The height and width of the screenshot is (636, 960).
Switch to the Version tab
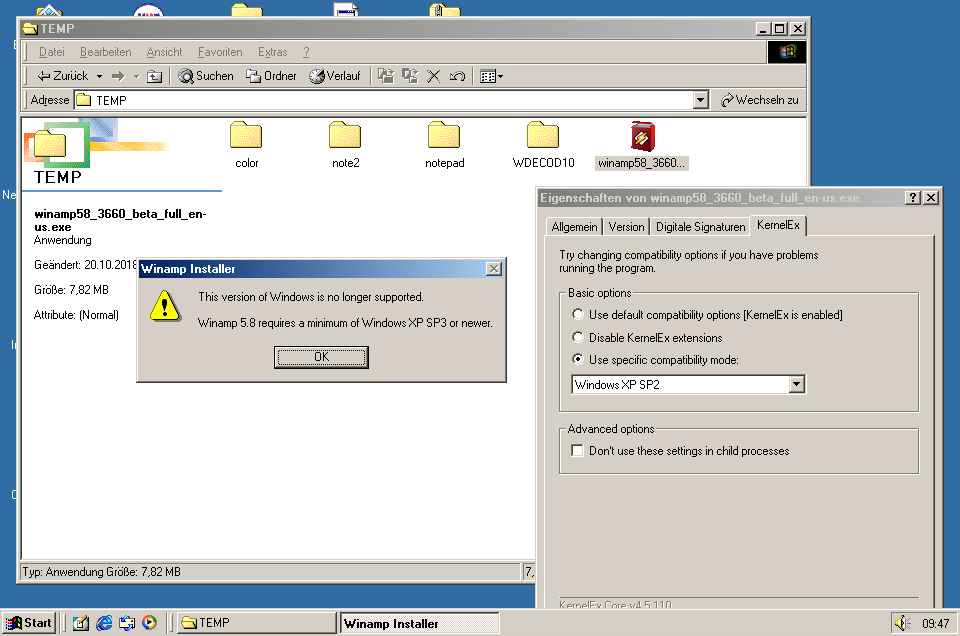pyautogui.click(x=626, y=226)
